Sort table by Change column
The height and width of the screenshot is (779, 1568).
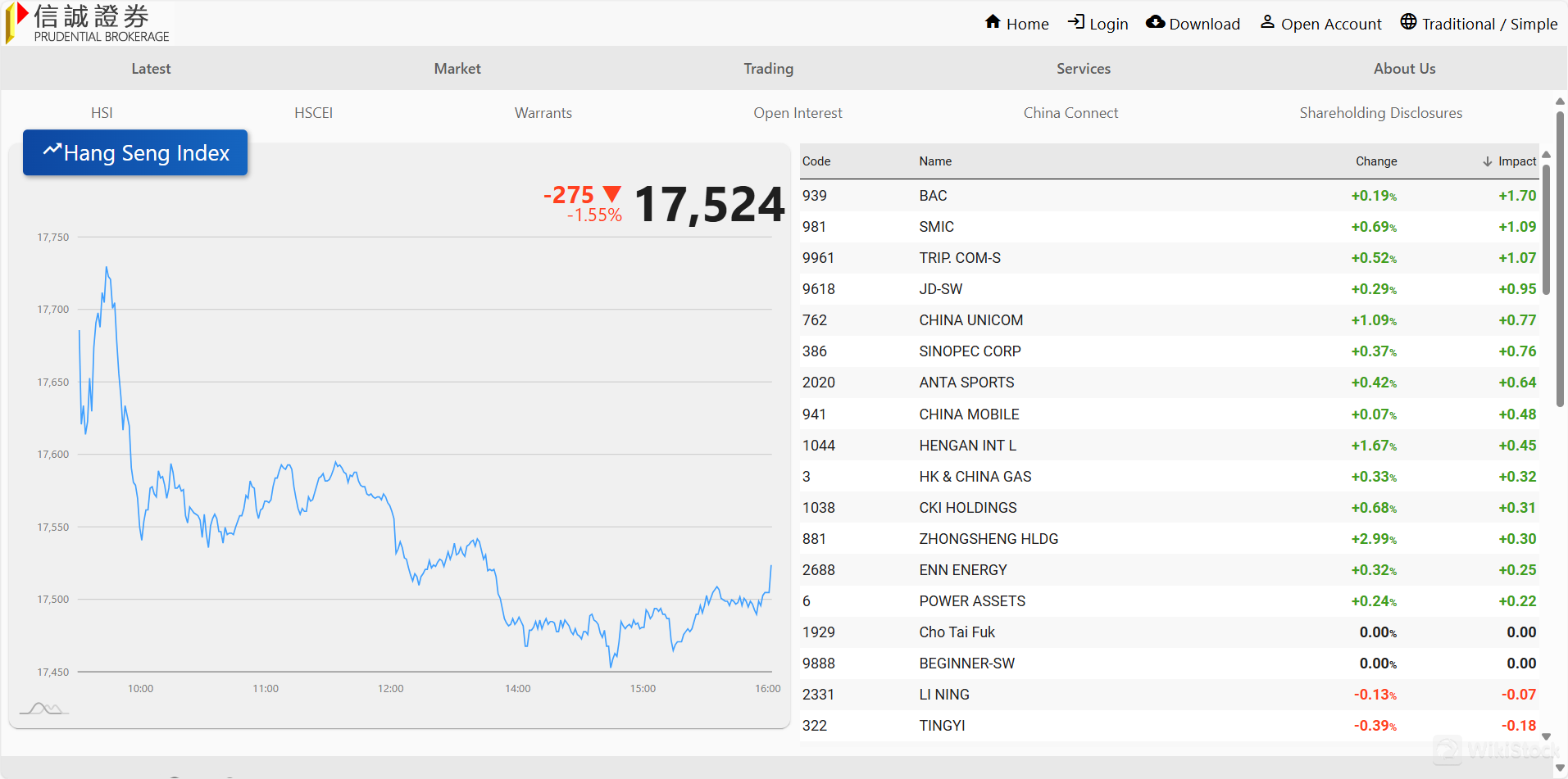[x=1375, y=161]
